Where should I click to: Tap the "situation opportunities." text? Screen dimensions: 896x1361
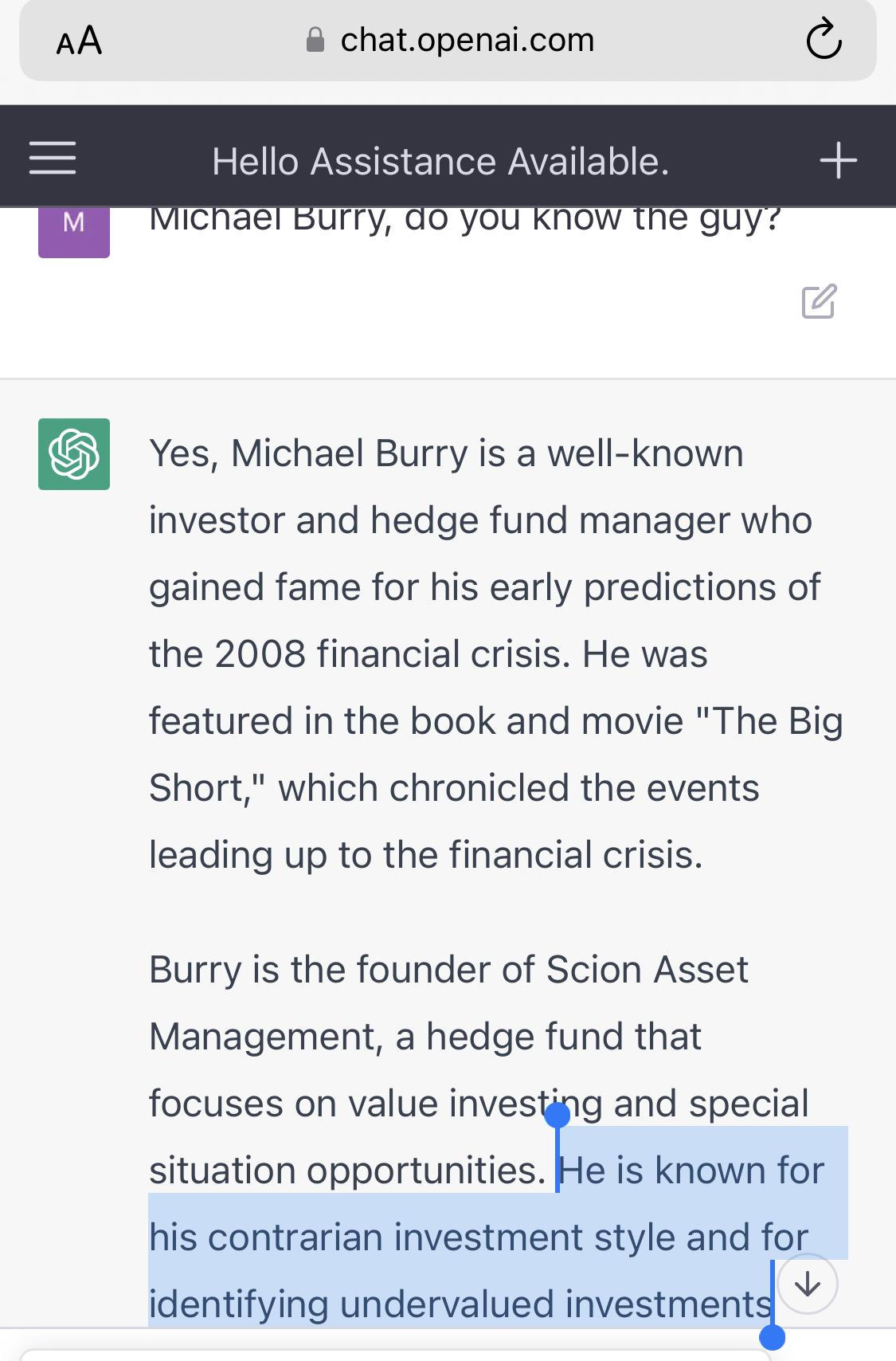(346, 1171)
